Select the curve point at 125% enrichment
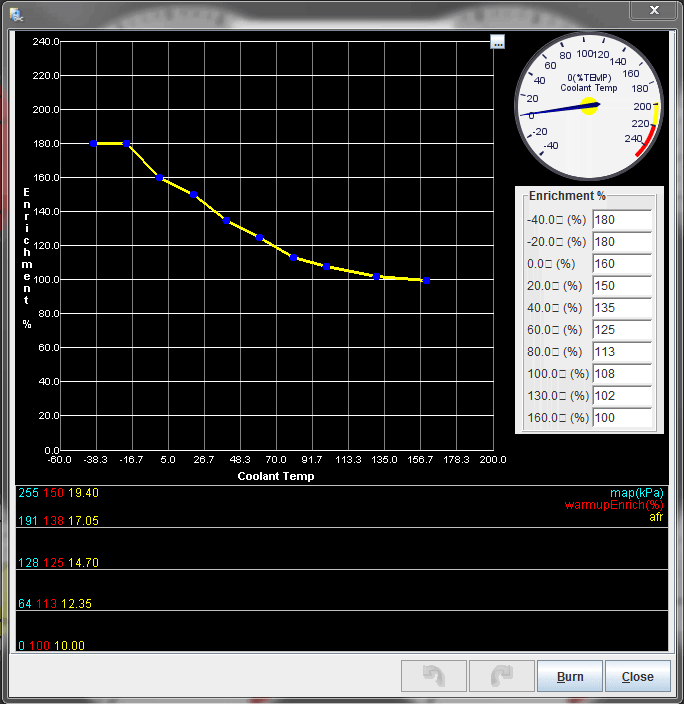The width and height of the screenshot is (684, 704). (x=260, y=238)
